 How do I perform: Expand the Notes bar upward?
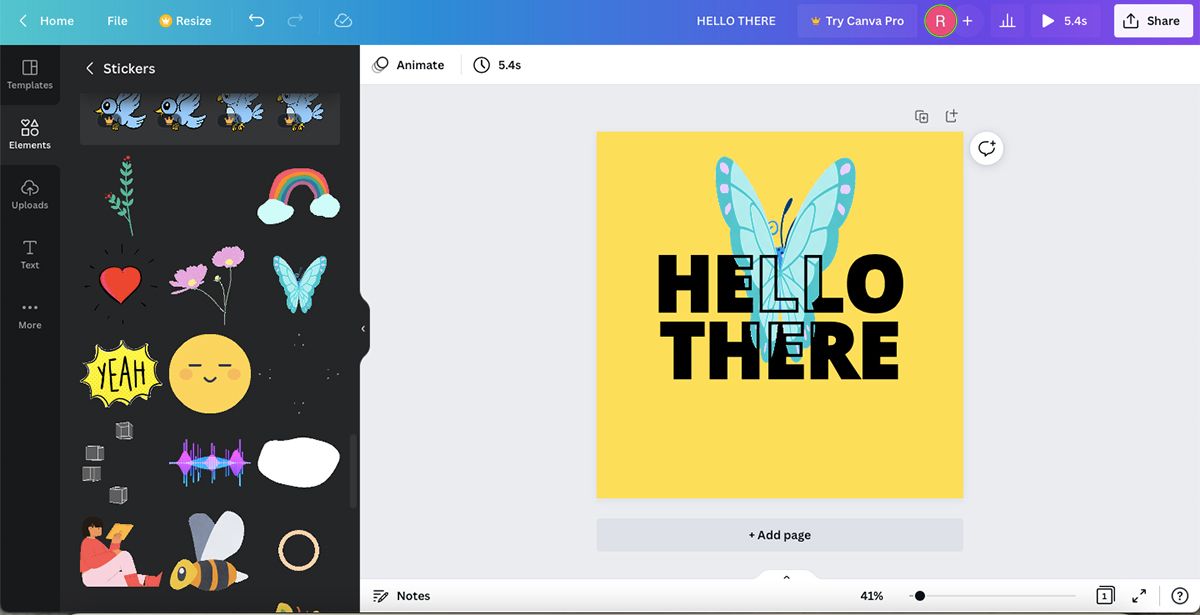(786, 577)
